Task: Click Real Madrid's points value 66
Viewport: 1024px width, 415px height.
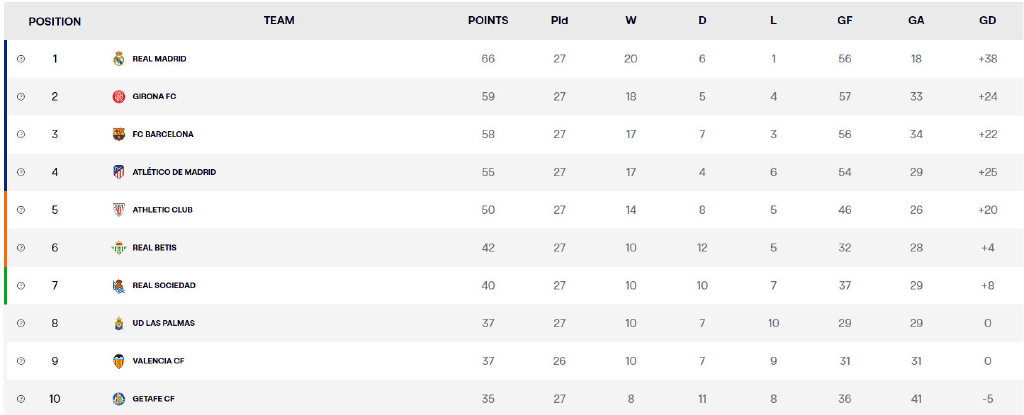Action: point(488,59)
